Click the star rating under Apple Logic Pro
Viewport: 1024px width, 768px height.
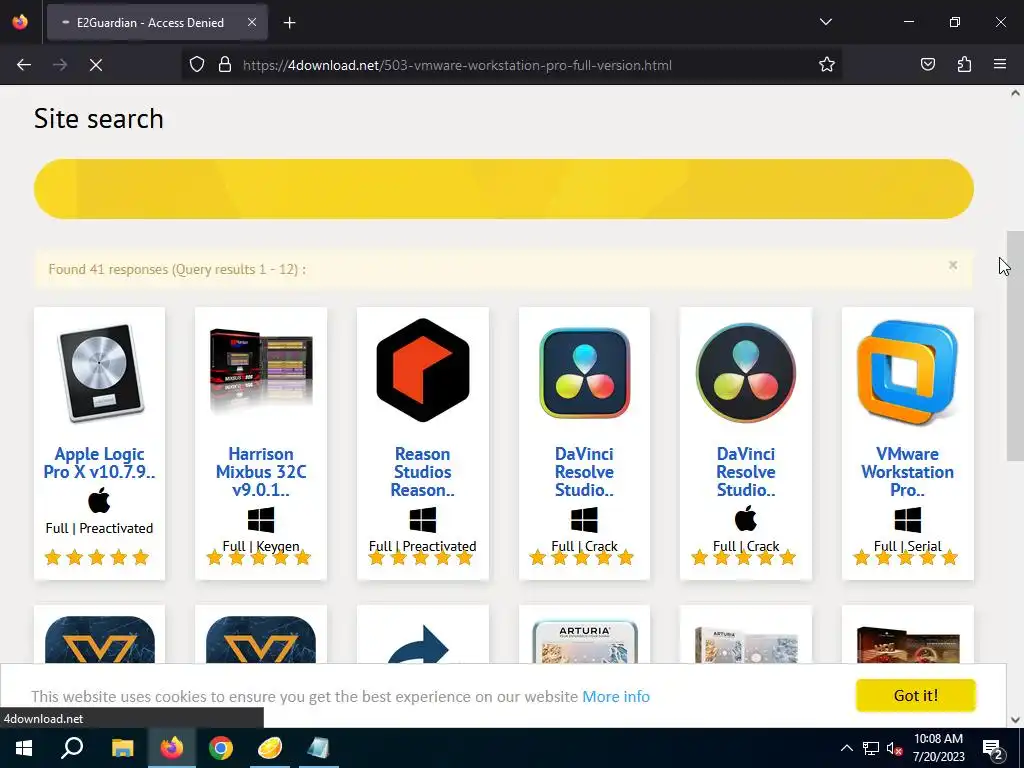click(97, 557)
